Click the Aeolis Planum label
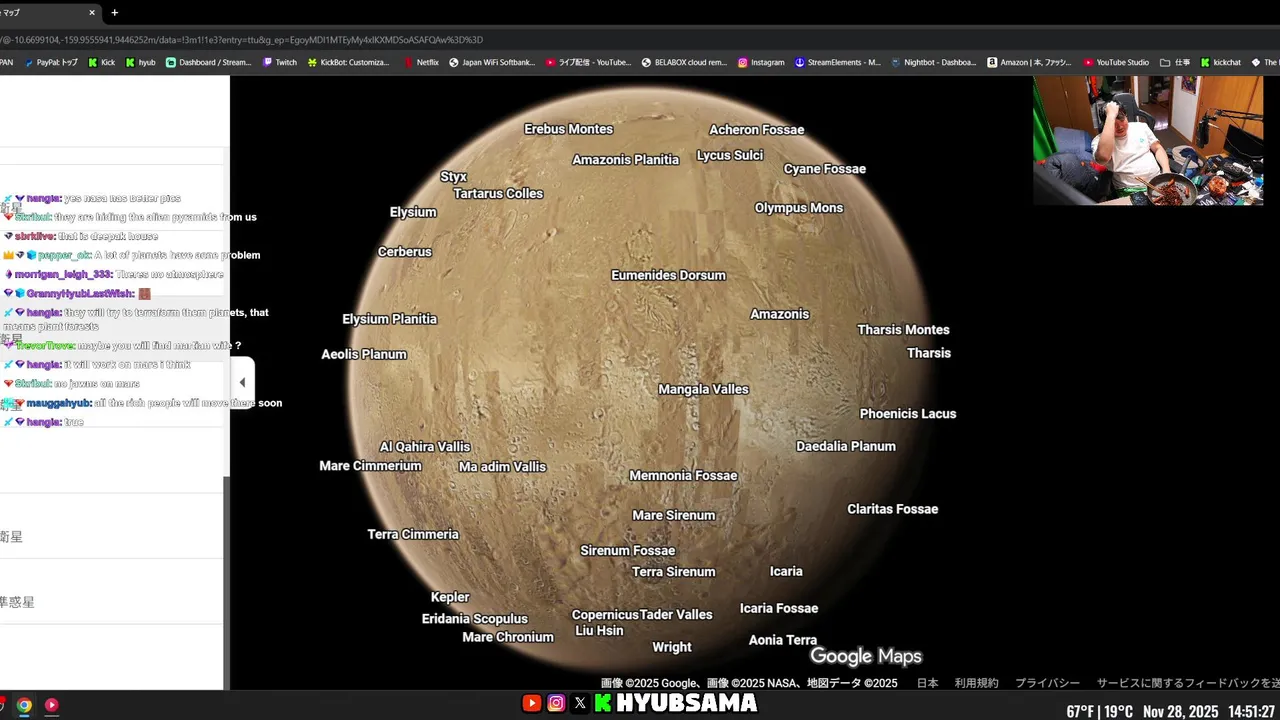Screen dimensions: 1280x720 tap(363, 354)
